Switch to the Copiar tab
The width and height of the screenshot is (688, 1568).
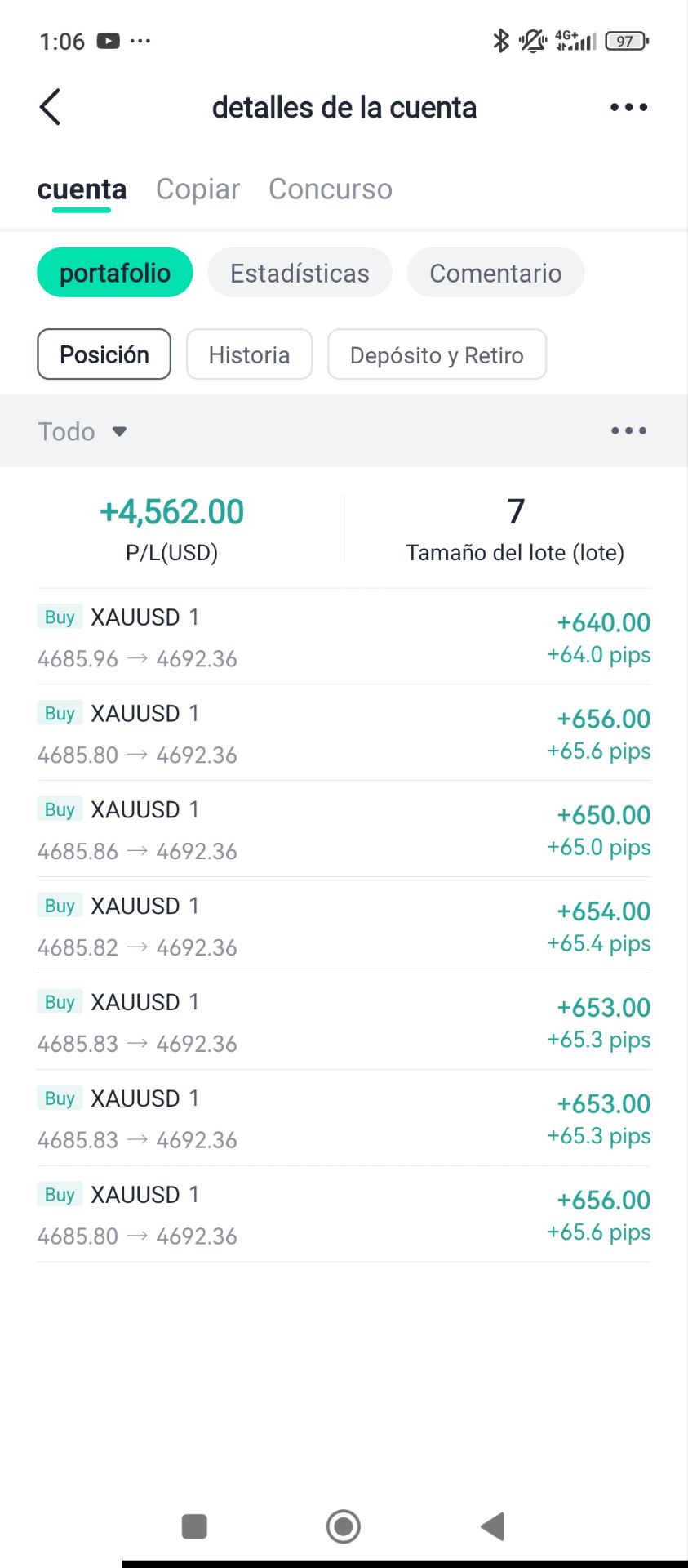(x=198, y=189)
